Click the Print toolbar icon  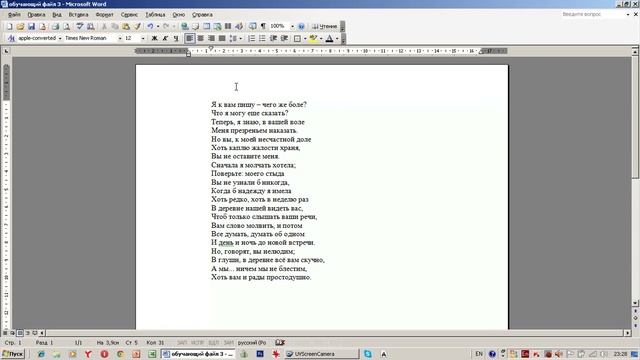(x=55, y=26)
